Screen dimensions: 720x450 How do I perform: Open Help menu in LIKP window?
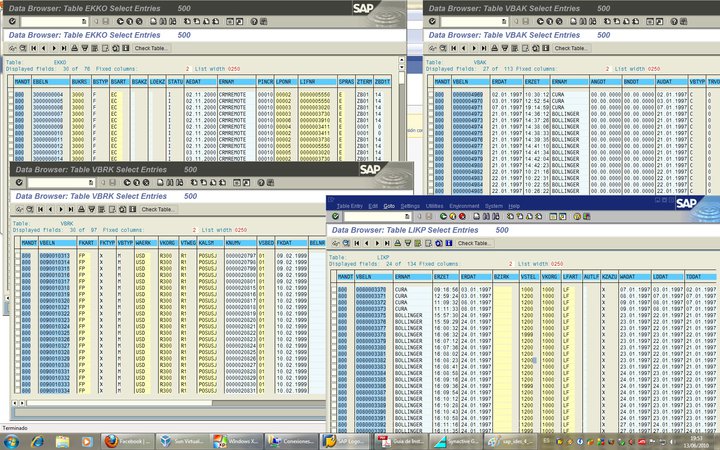(514, 206)
